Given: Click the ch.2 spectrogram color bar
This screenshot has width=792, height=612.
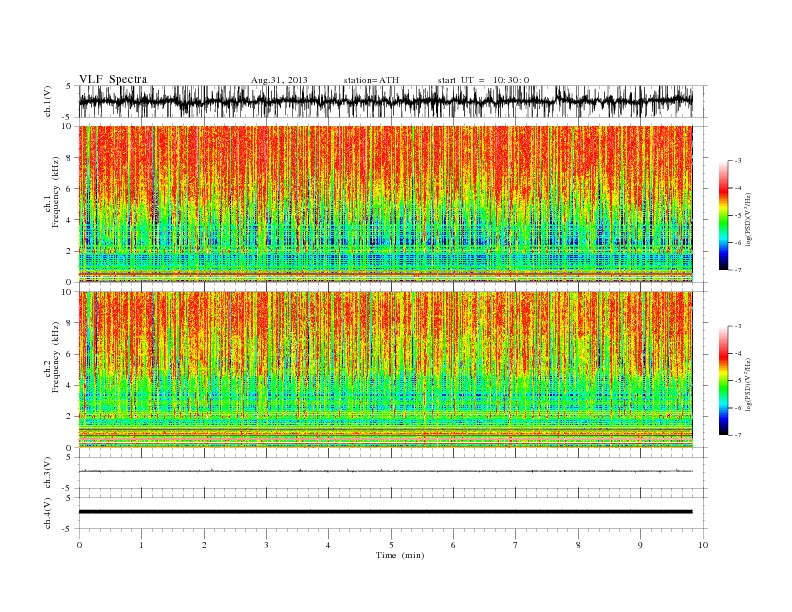Looking at the screenshot, I should 723,380.
